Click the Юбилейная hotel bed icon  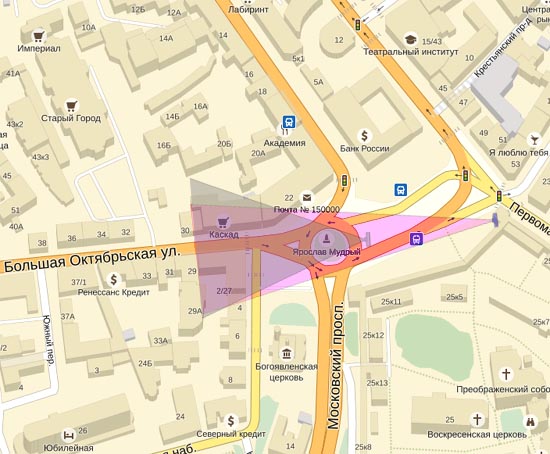[68, 436]
